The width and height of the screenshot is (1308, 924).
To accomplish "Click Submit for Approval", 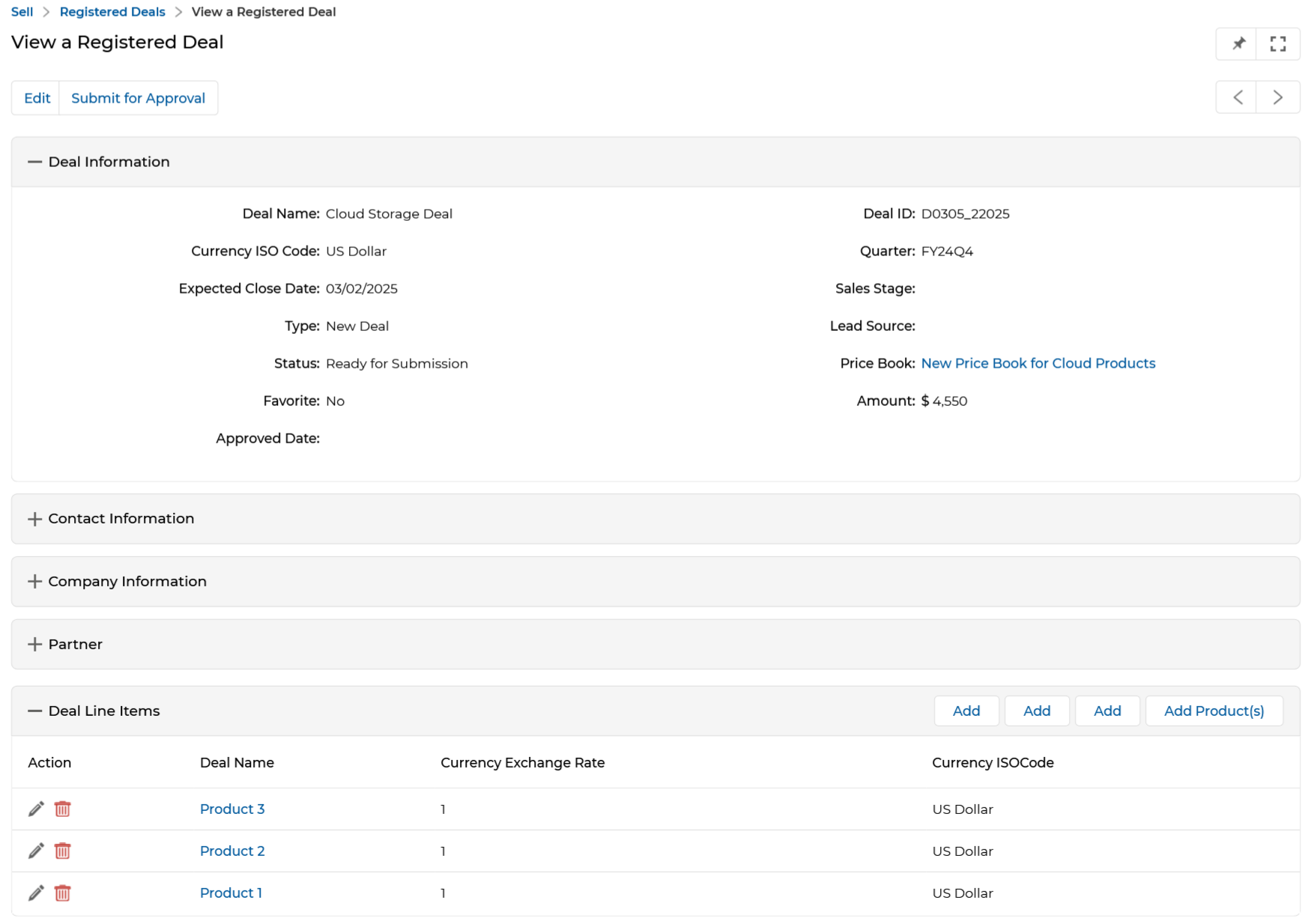I will [x=138, y=98].
